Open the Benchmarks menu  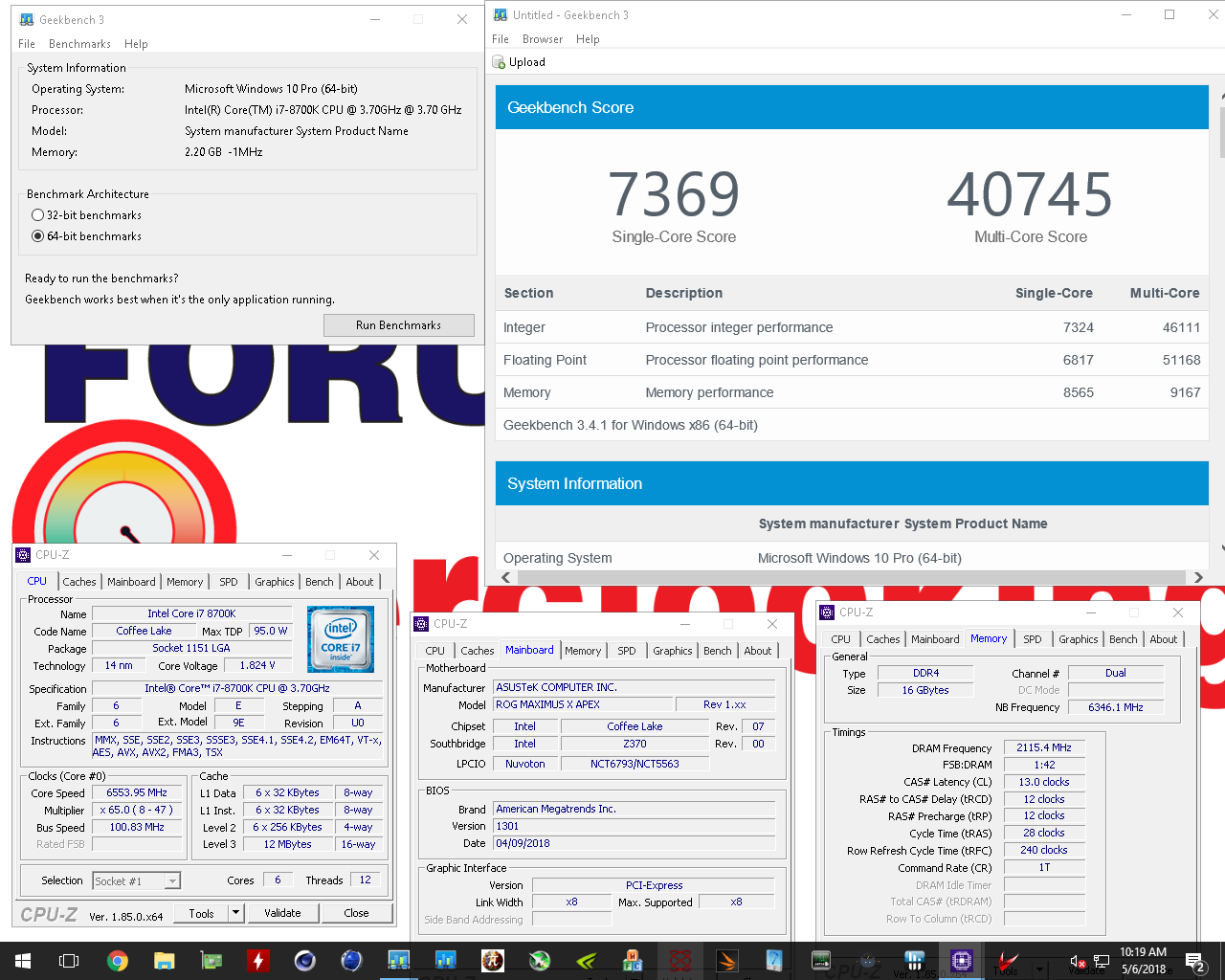tap(79, 44)
